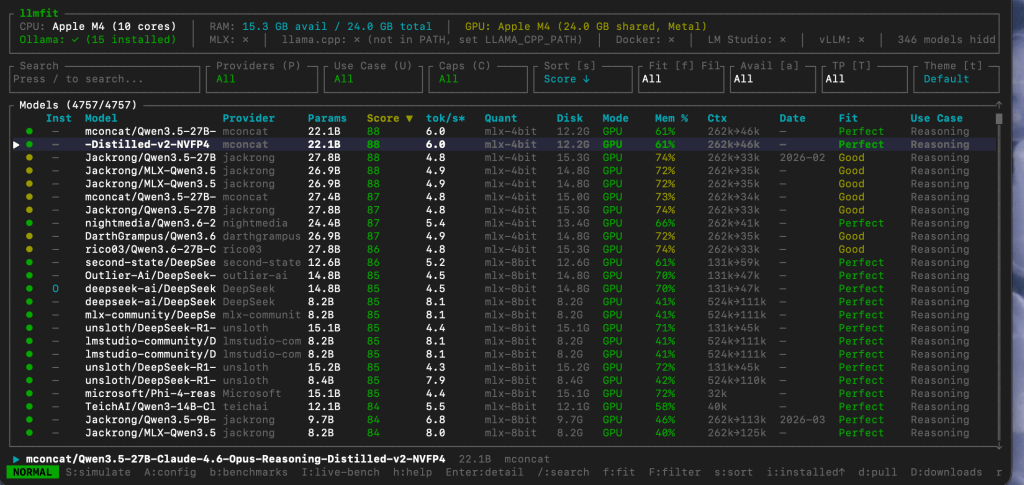Click the Use Case column header
Screen dimensions: 1024x485
[936, 118]
